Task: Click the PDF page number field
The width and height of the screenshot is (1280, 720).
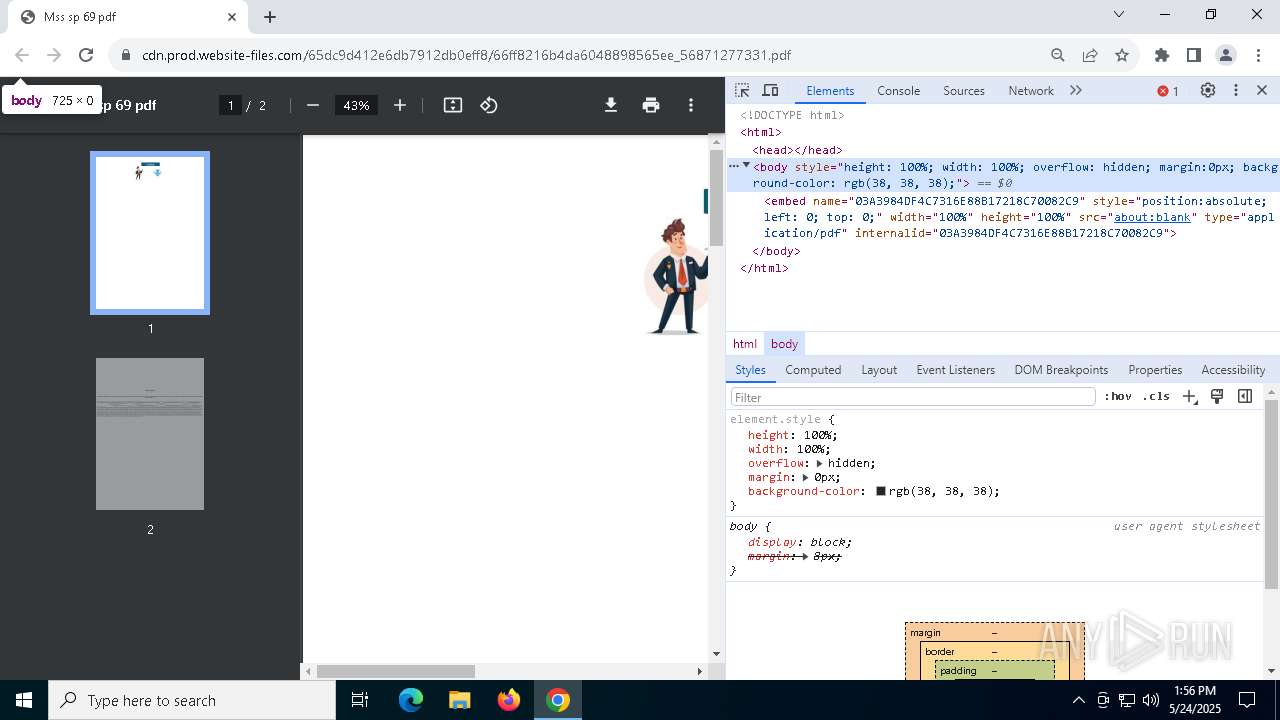Action: [231, 105]
